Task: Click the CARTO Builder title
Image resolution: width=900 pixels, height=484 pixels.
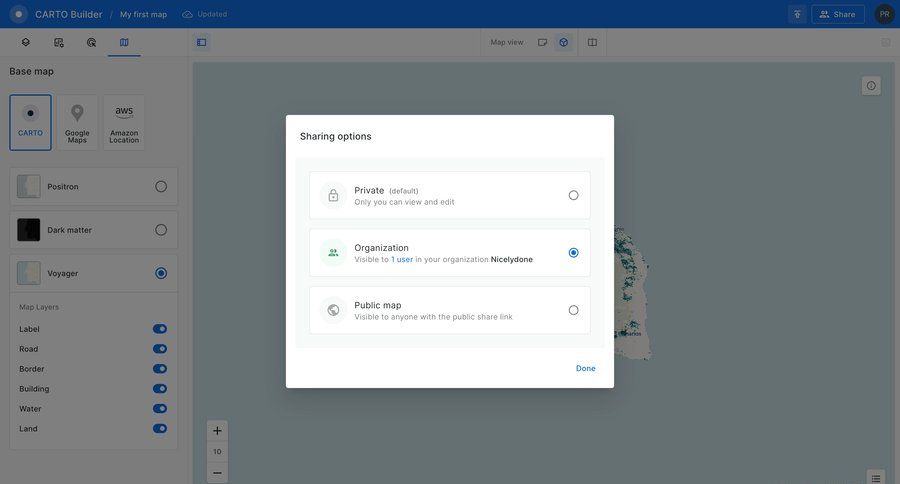Action: tap(68, 14)
